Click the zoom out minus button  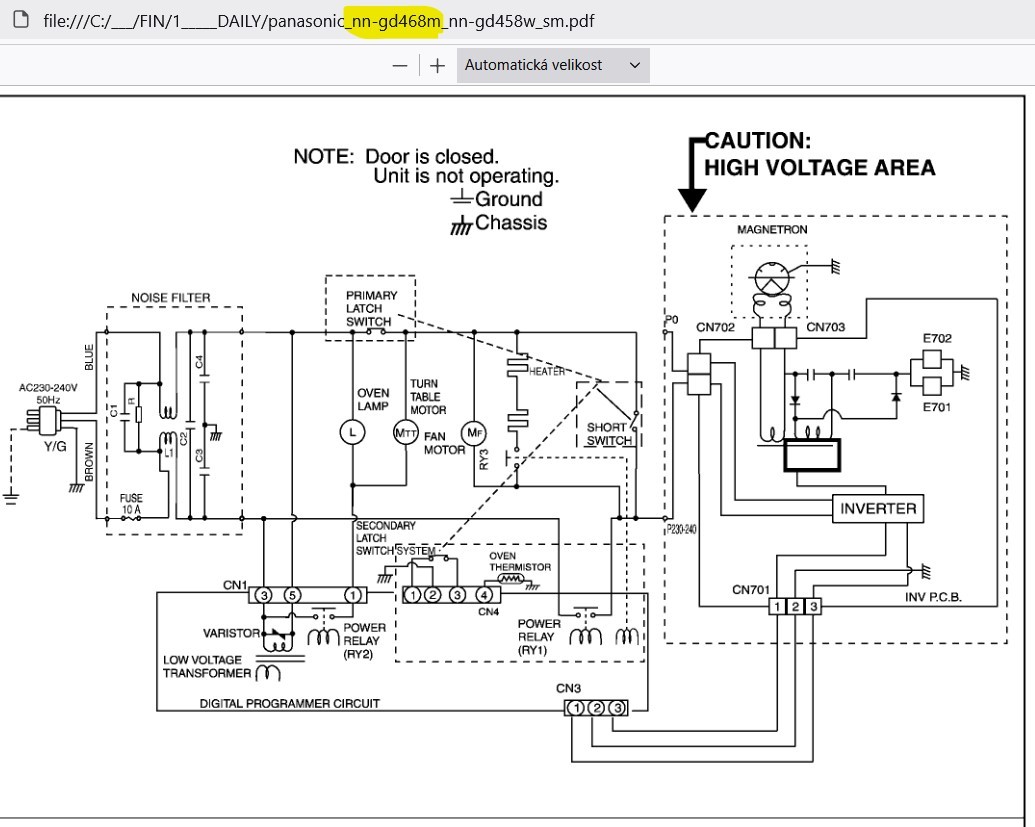click(x=400, y=65)
